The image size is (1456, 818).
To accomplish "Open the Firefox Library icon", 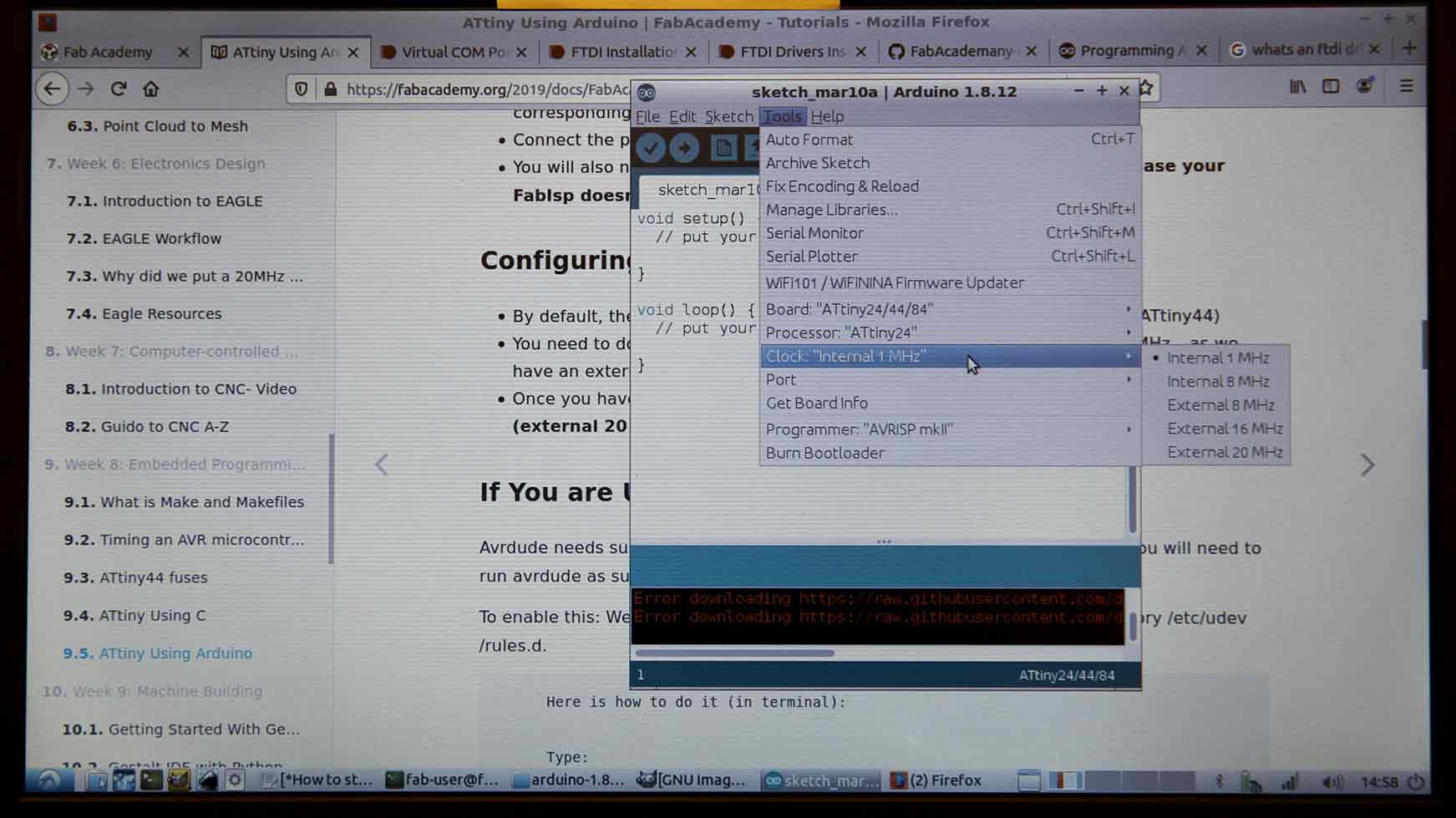I will click(x=1297, y=86).
